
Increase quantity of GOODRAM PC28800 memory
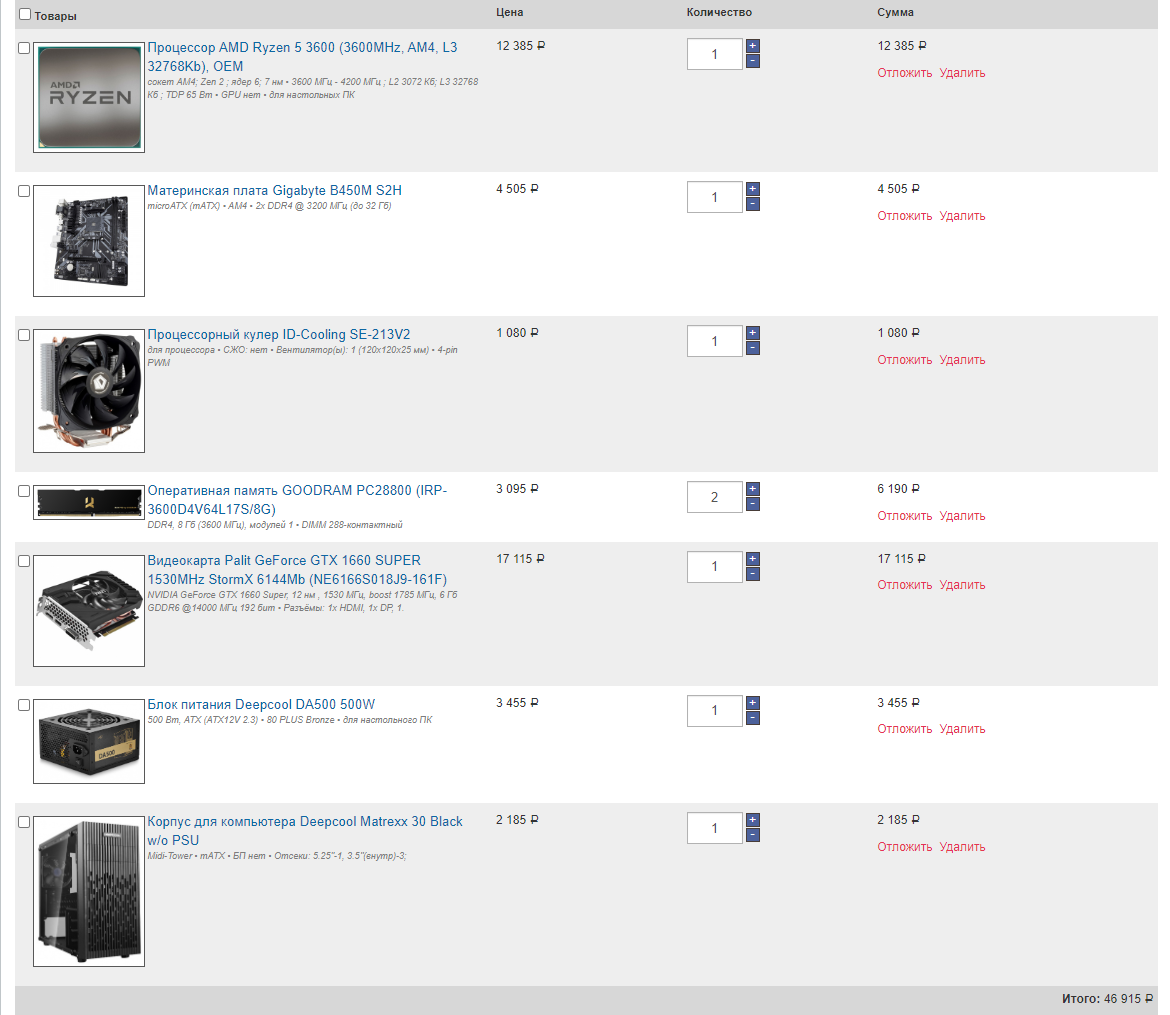coord(753,489)
